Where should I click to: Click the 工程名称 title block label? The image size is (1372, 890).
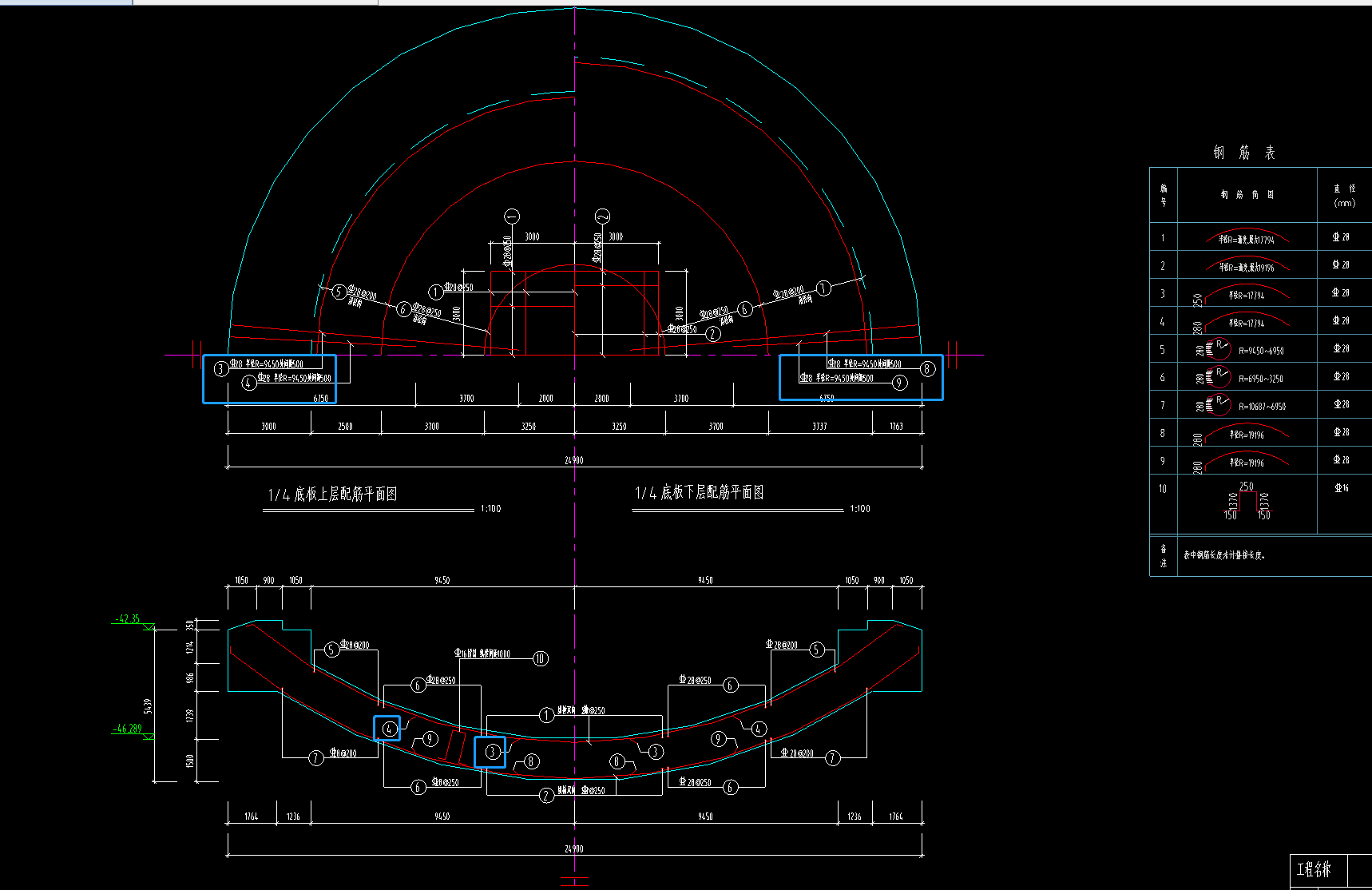pyautogui.click(x=1314, y=870)
